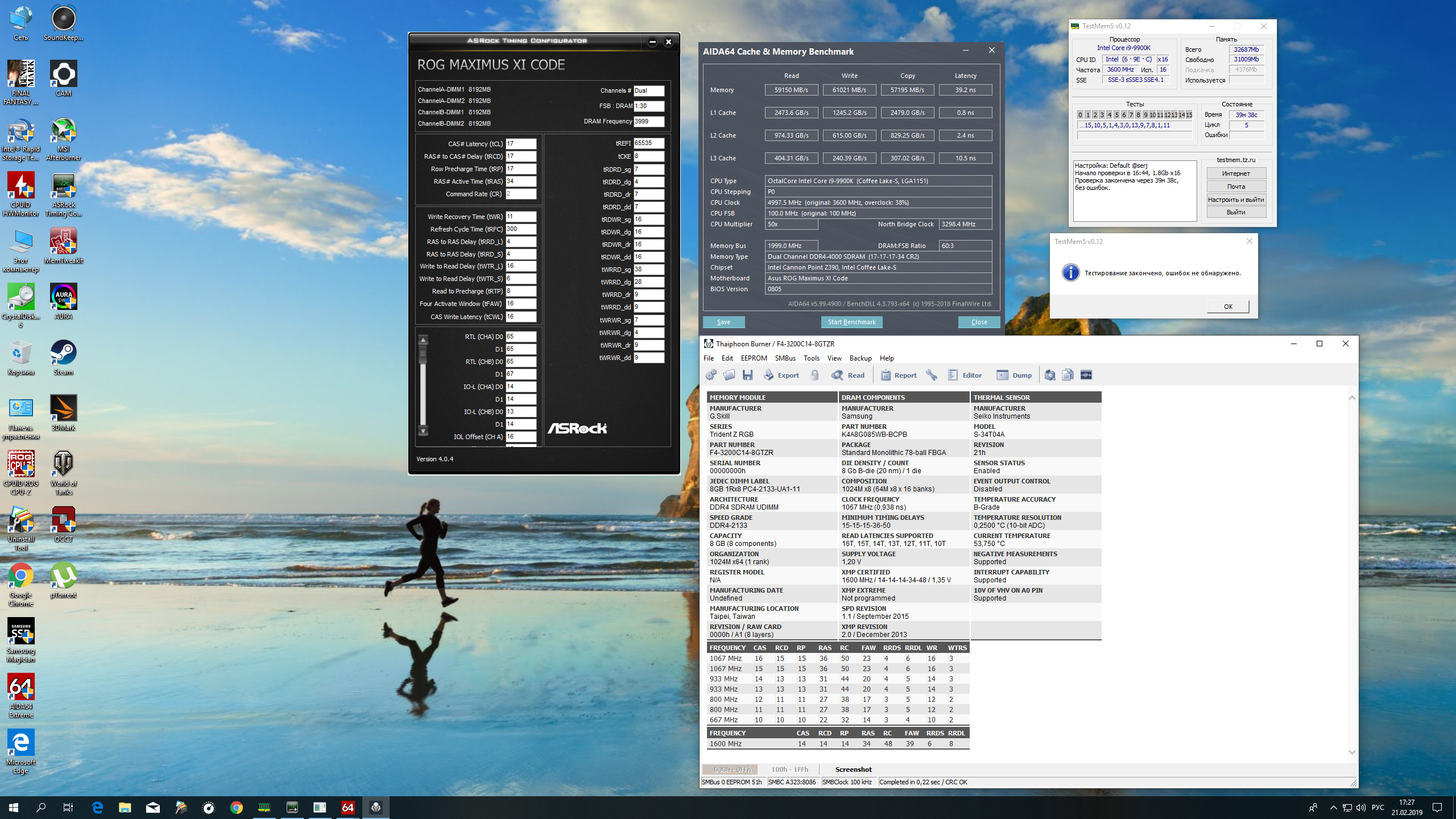Click OK in TestMem5 dialog
Viewport: 1456px width, 819px height.
coord(1228,307)
